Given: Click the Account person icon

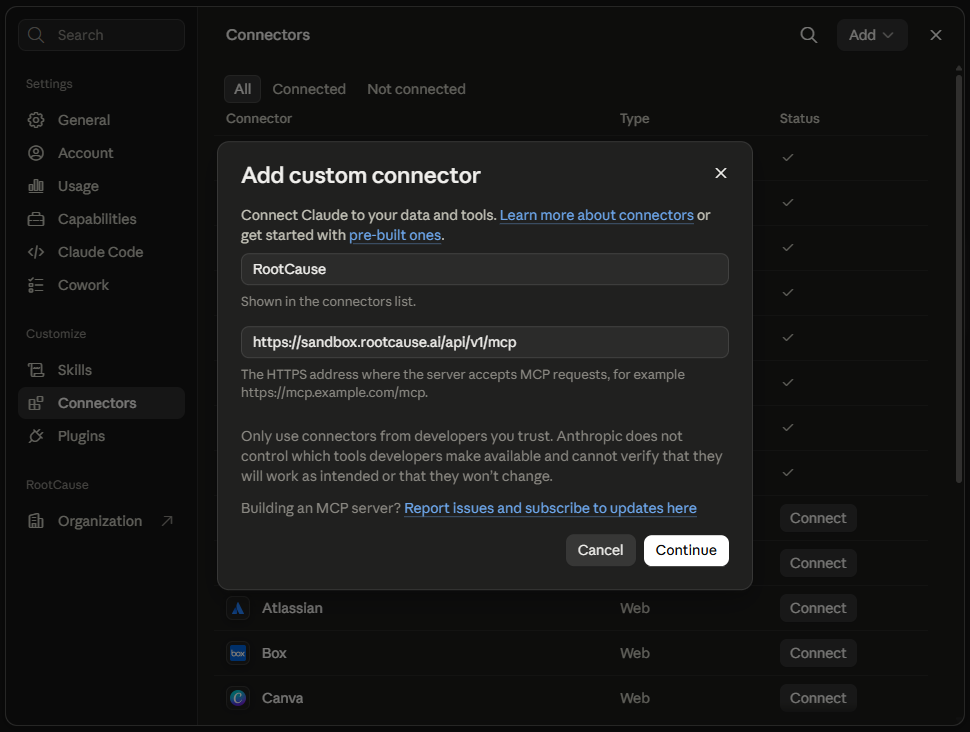Looking at the screenshot, I should coord(36,153).
